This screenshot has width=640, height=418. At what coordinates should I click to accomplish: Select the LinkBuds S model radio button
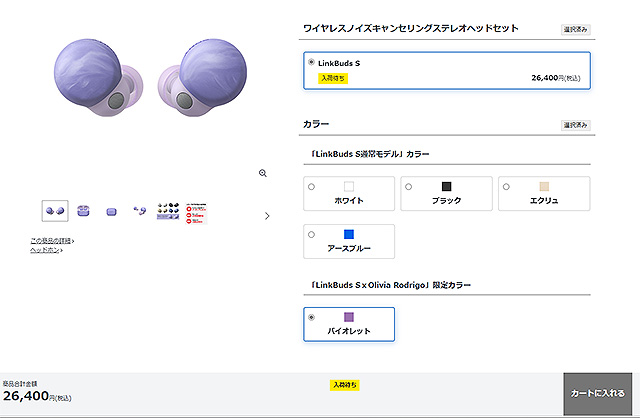point(311,62)
